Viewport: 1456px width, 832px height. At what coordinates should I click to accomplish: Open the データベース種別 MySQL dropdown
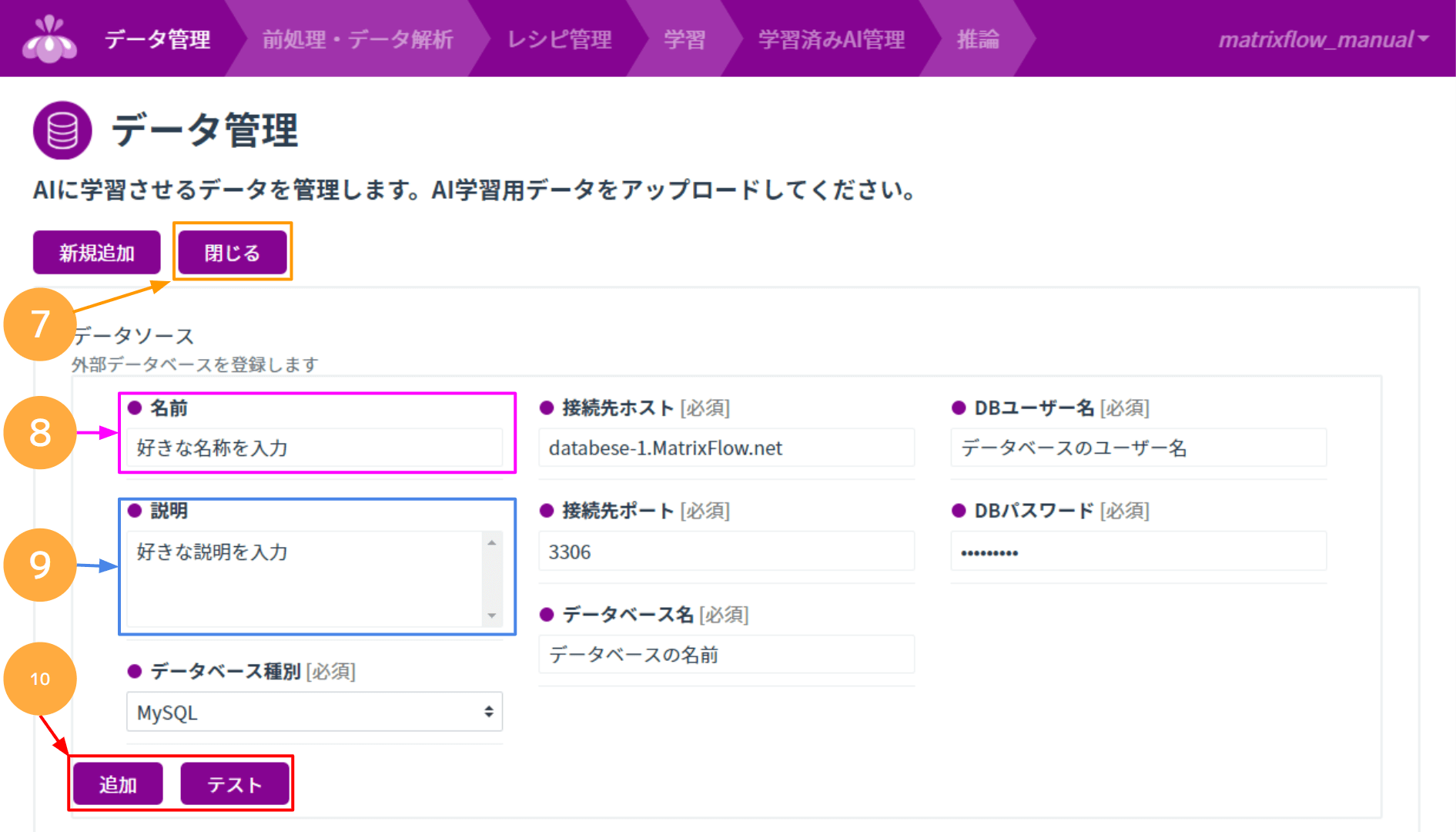[x=315, y=712]
